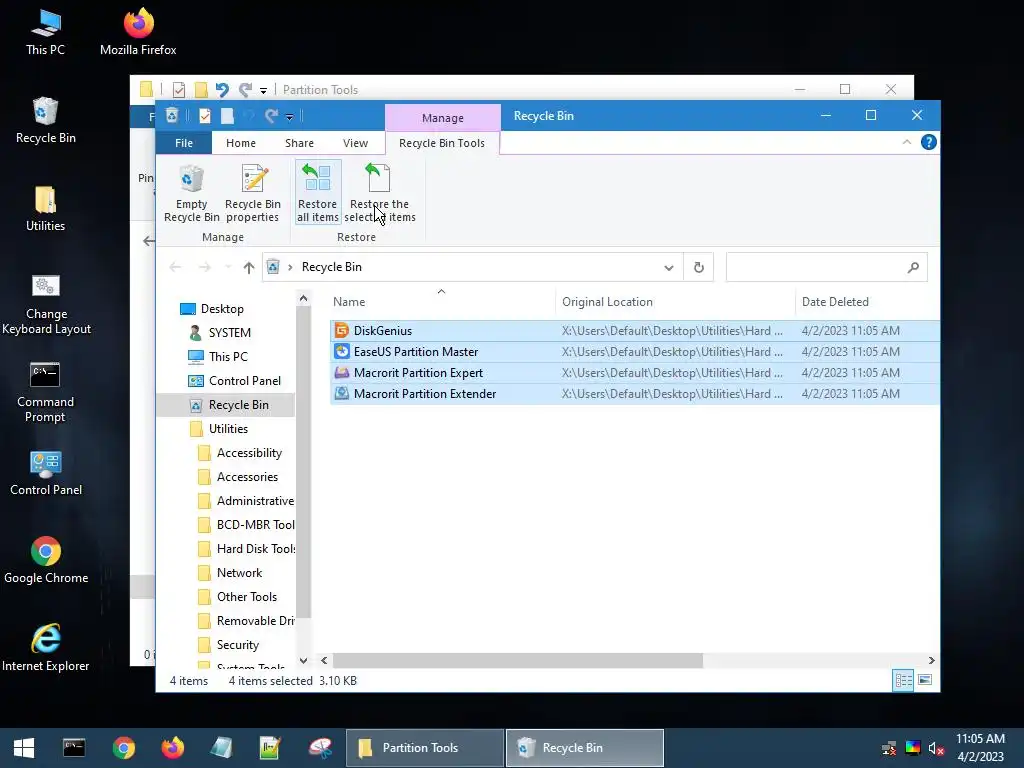Select the Recycle Bin desktop icon
Screen dimensions: 1024x768
click(x=45, y=121)
